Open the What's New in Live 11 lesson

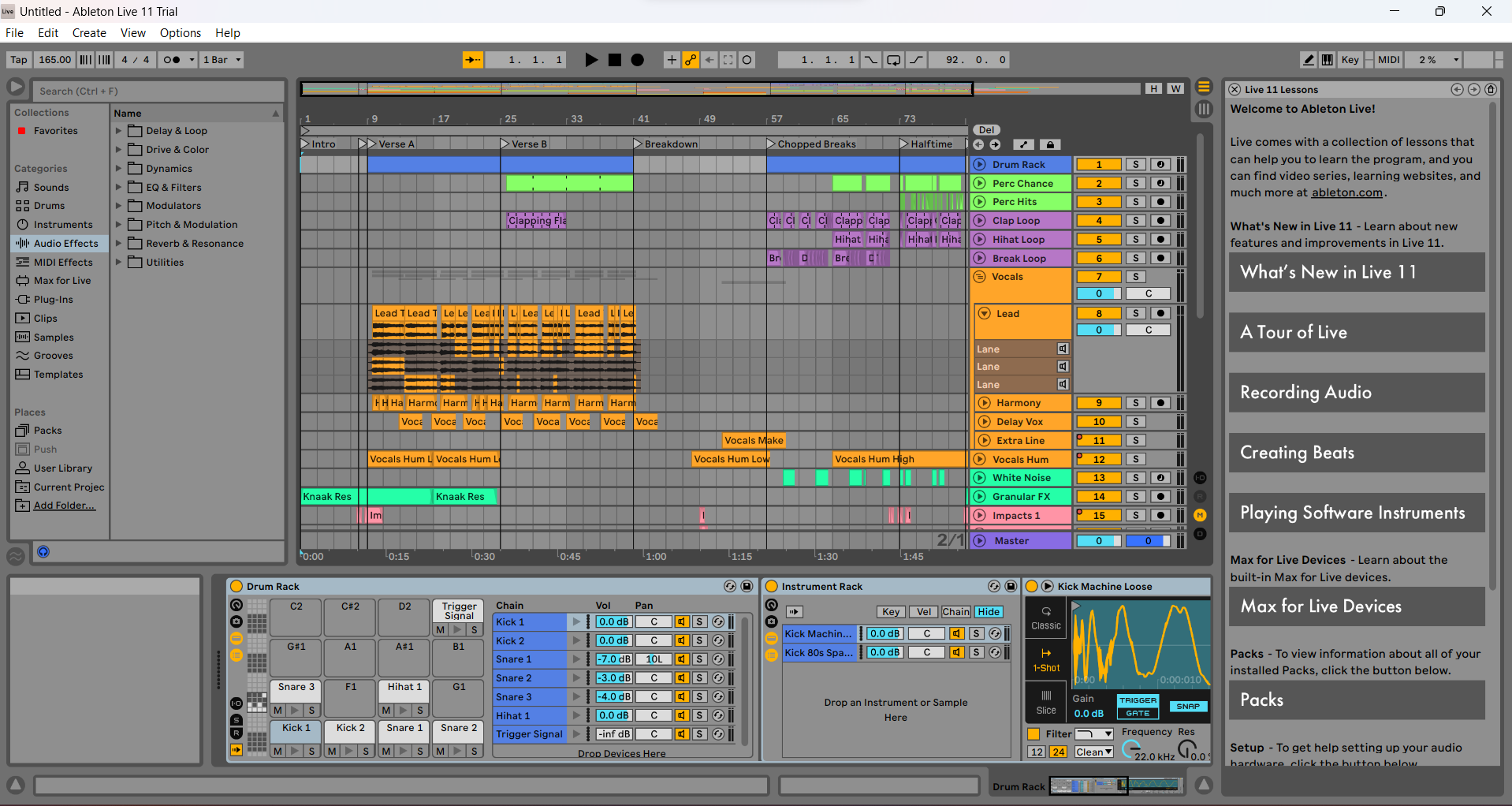(x=1357, y=272)
